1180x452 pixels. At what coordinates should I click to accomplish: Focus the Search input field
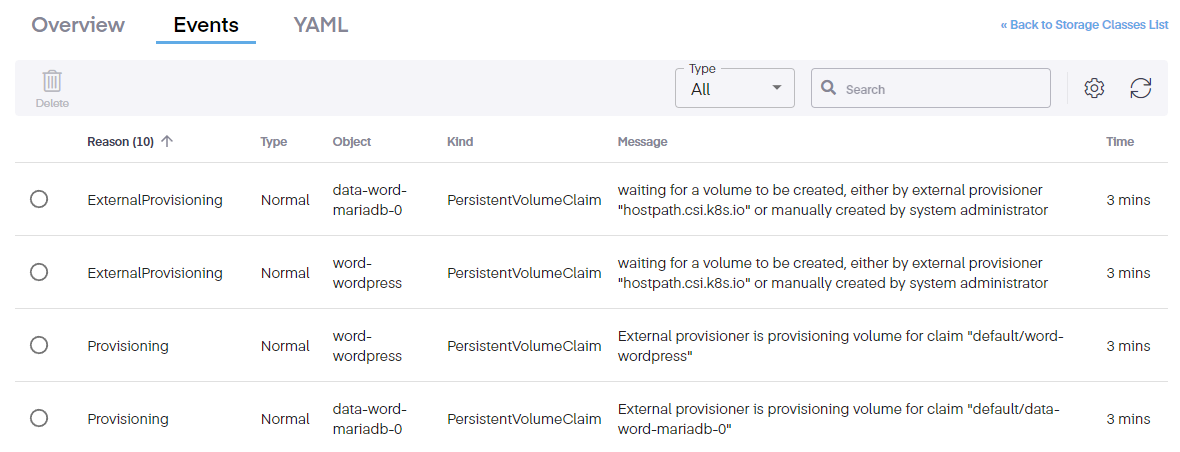(940, 89)
